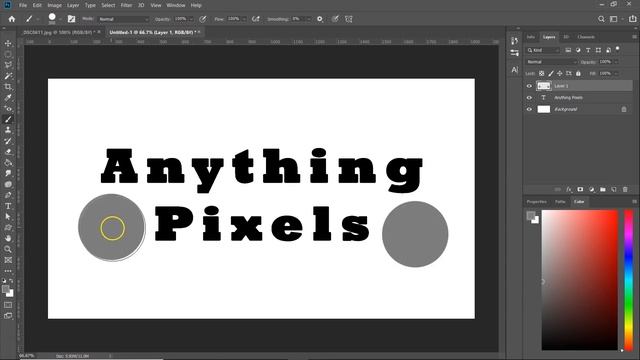Go to Home screen icon
The height and width of the screenshot is (360, 640).
(11, 19)
